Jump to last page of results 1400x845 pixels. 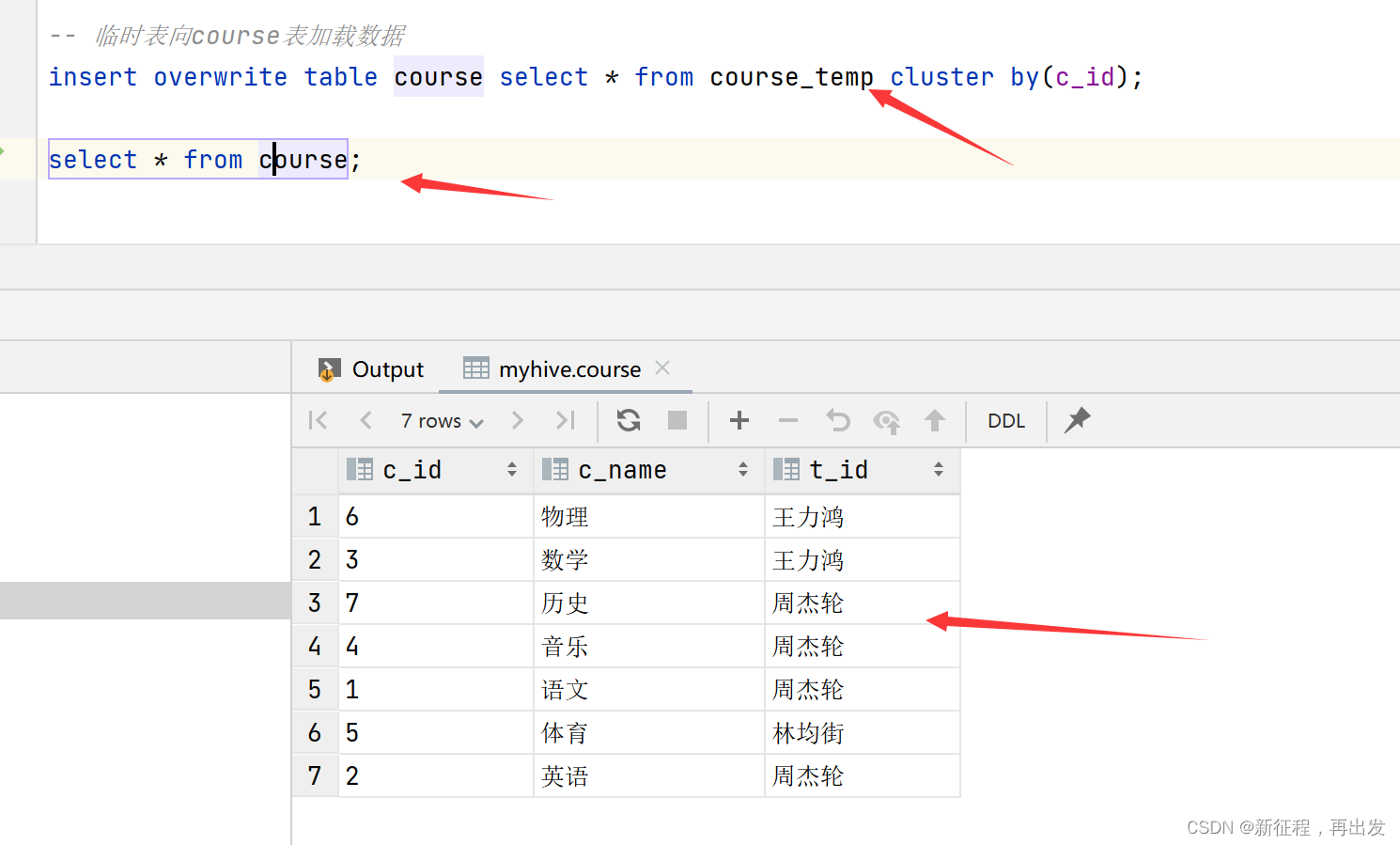click(x=565, y=420)
